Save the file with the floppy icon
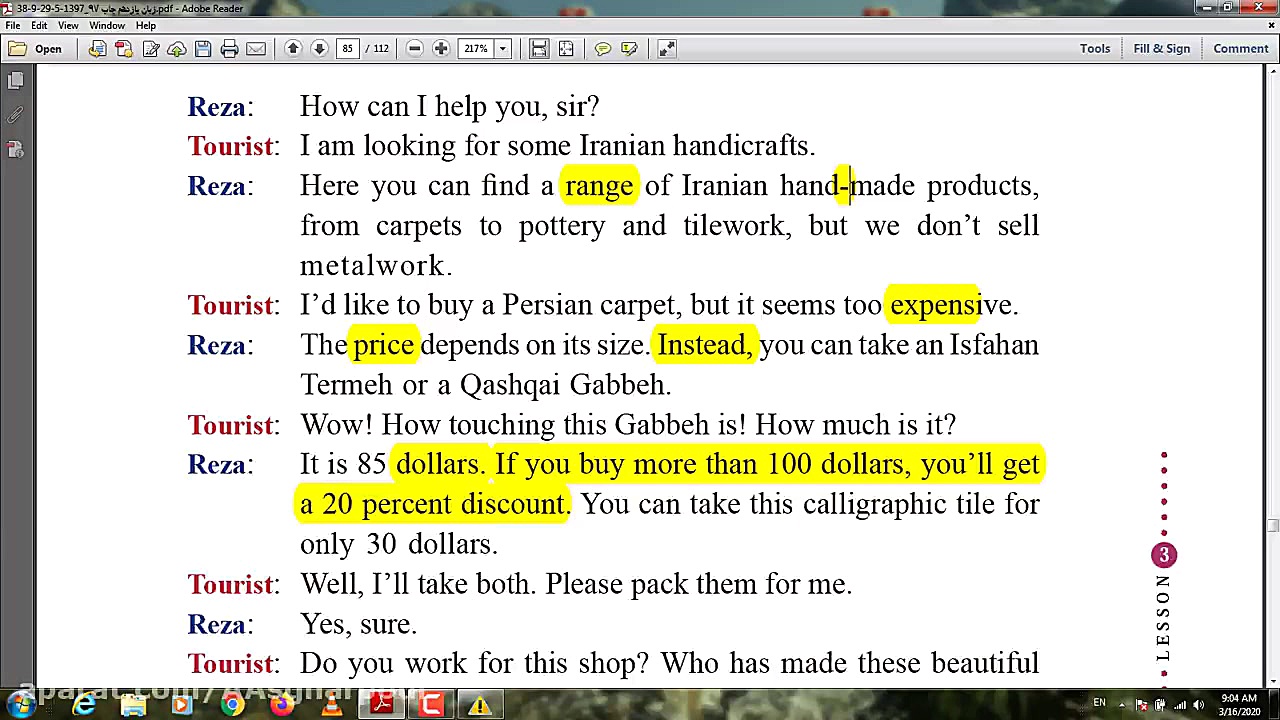The height and width of the screenshot is (720, 1280). [203, 48]
